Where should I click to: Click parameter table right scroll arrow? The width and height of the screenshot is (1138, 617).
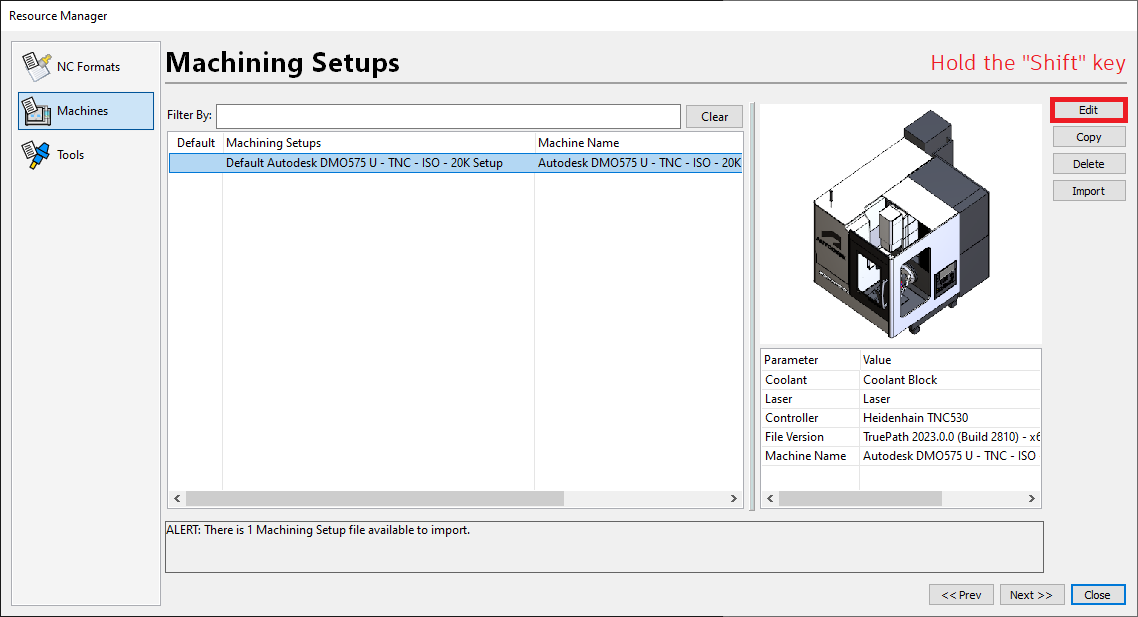pos(1031,499)
